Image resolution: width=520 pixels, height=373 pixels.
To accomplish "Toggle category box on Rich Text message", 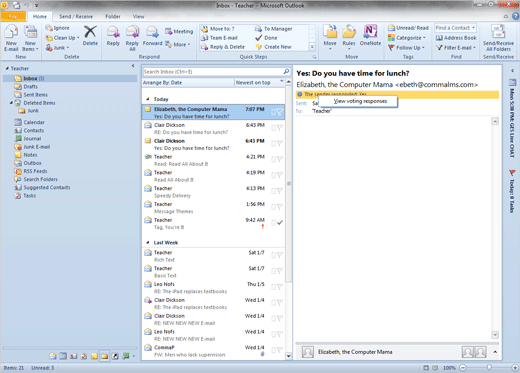I will 273,255.
